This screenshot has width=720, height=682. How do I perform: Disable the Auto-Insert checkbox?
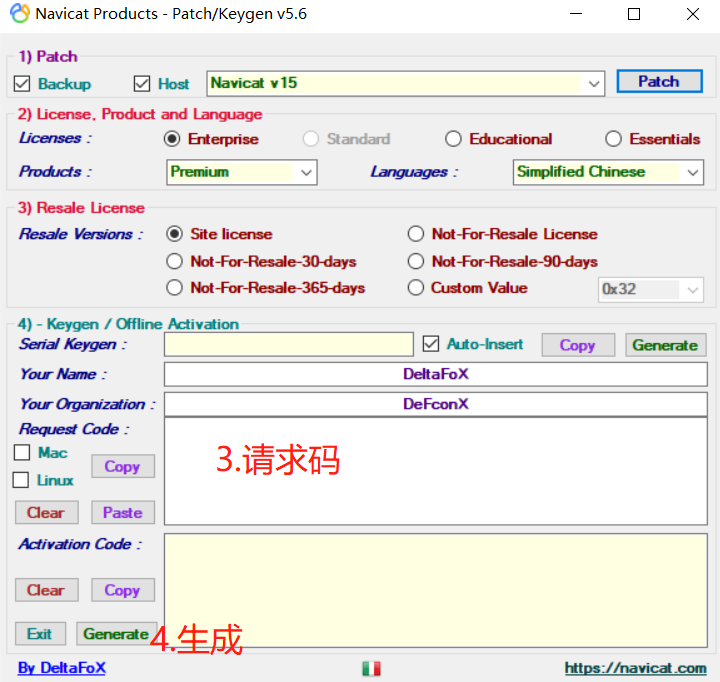click(431, 344)
